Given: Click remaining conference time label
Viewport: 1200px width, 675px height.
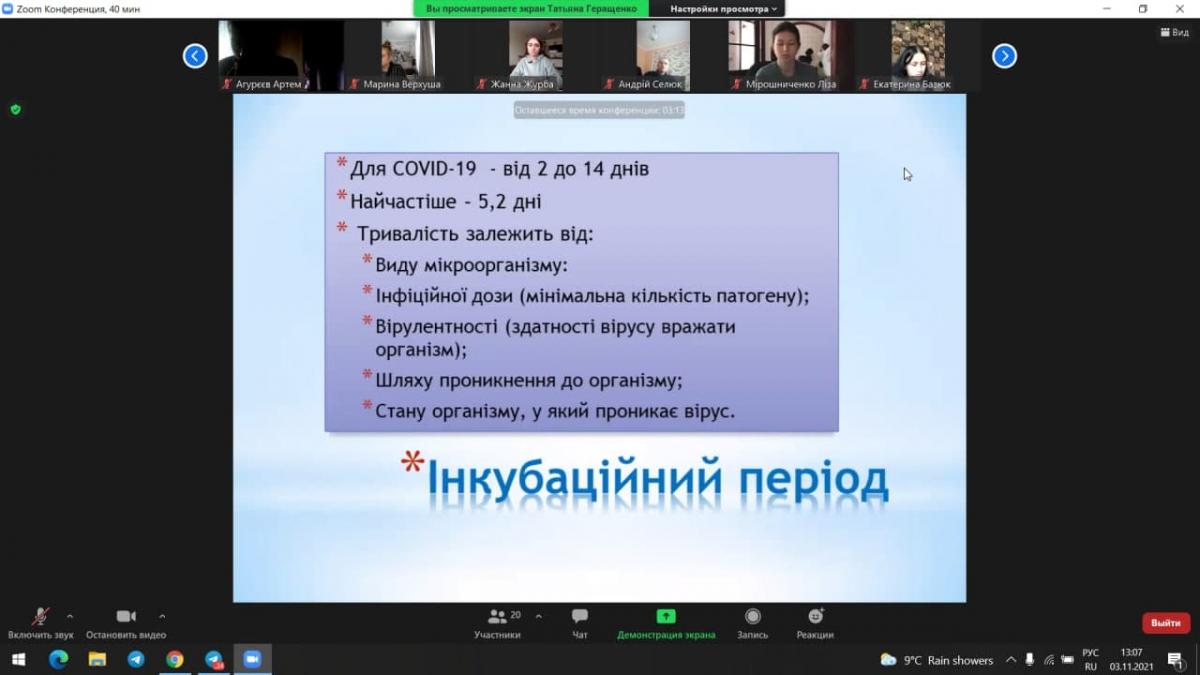Looking at the screenshot, I should [599, 110].
